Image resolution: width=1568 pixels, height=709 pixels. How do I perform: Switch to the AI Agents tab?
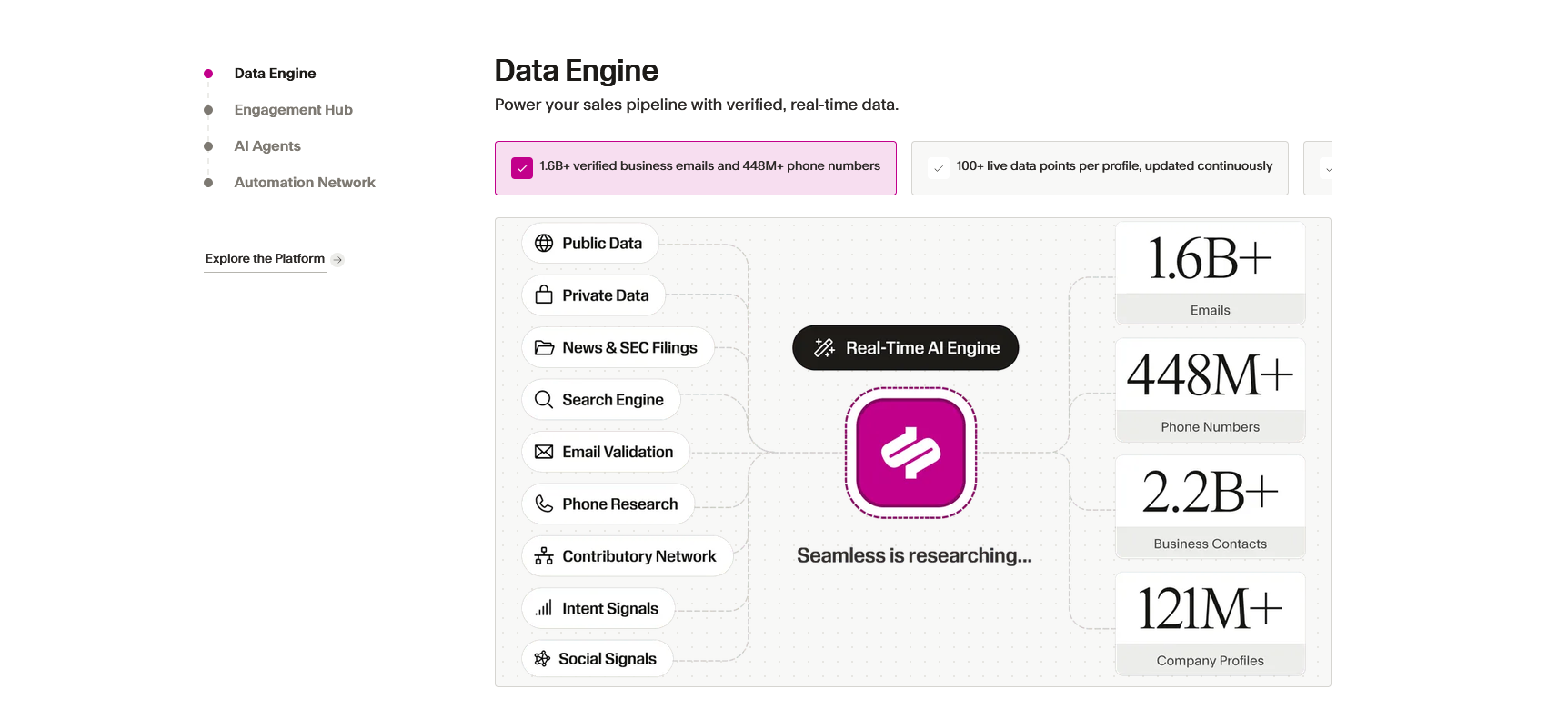[x=267, y=145]
